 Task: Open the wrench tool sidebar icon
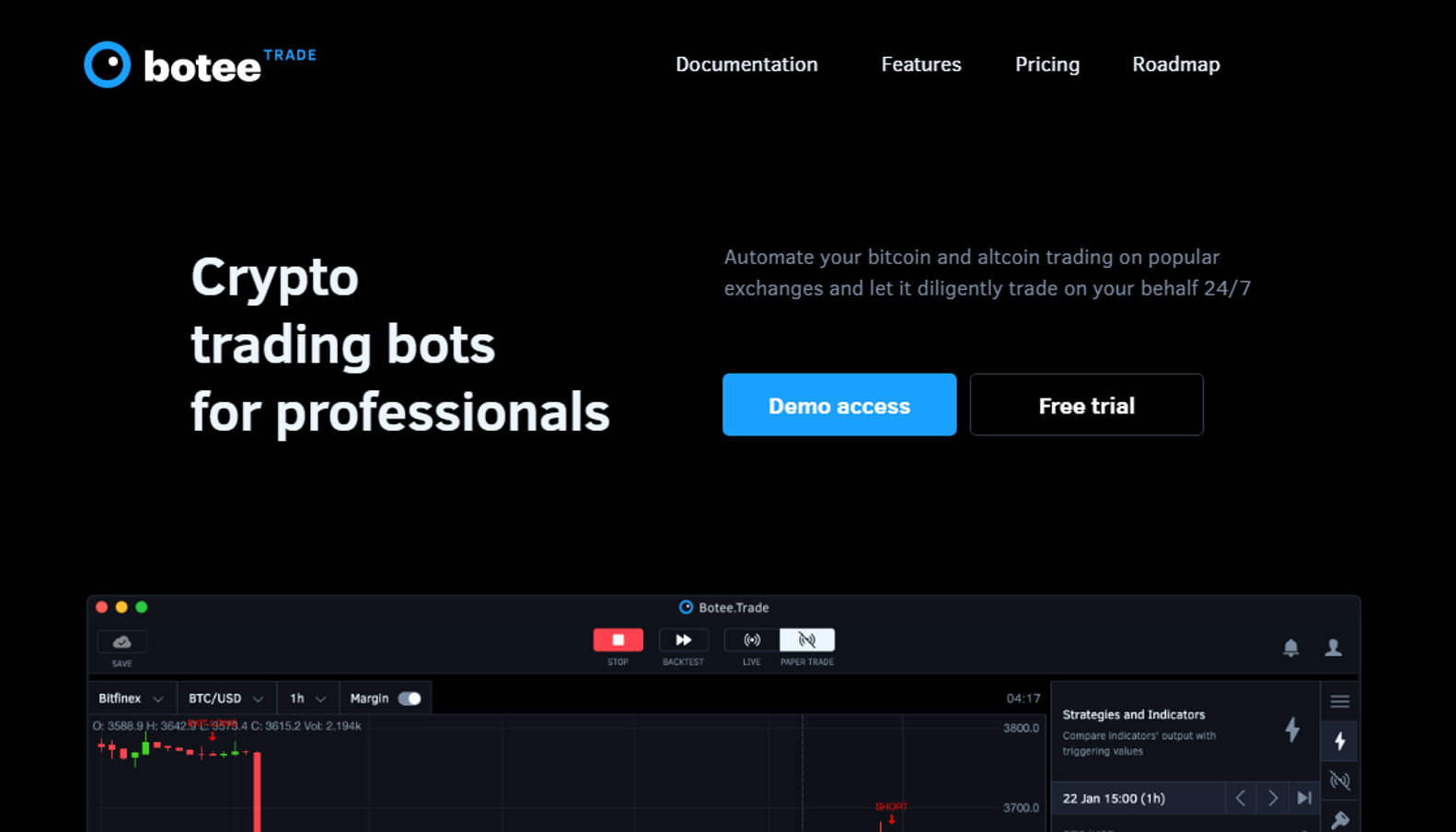tap(1340, 819)
